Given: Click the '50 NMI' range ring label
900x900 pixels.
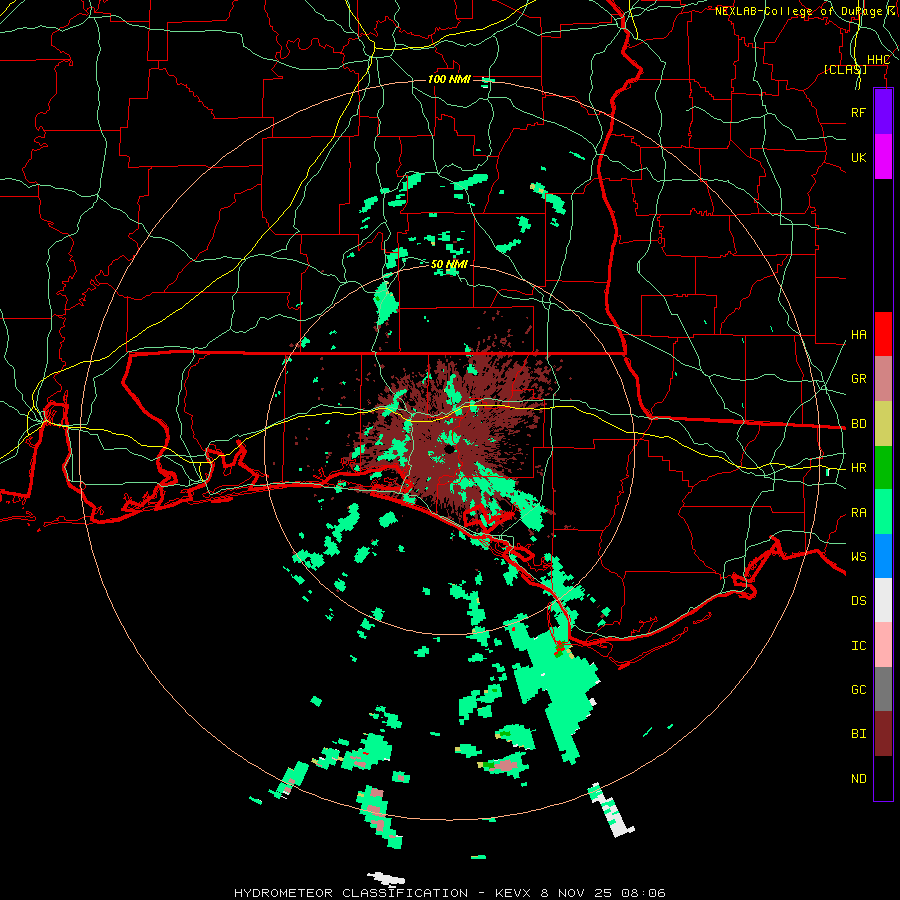Looking at the screenshot, I should click(449, 264).
